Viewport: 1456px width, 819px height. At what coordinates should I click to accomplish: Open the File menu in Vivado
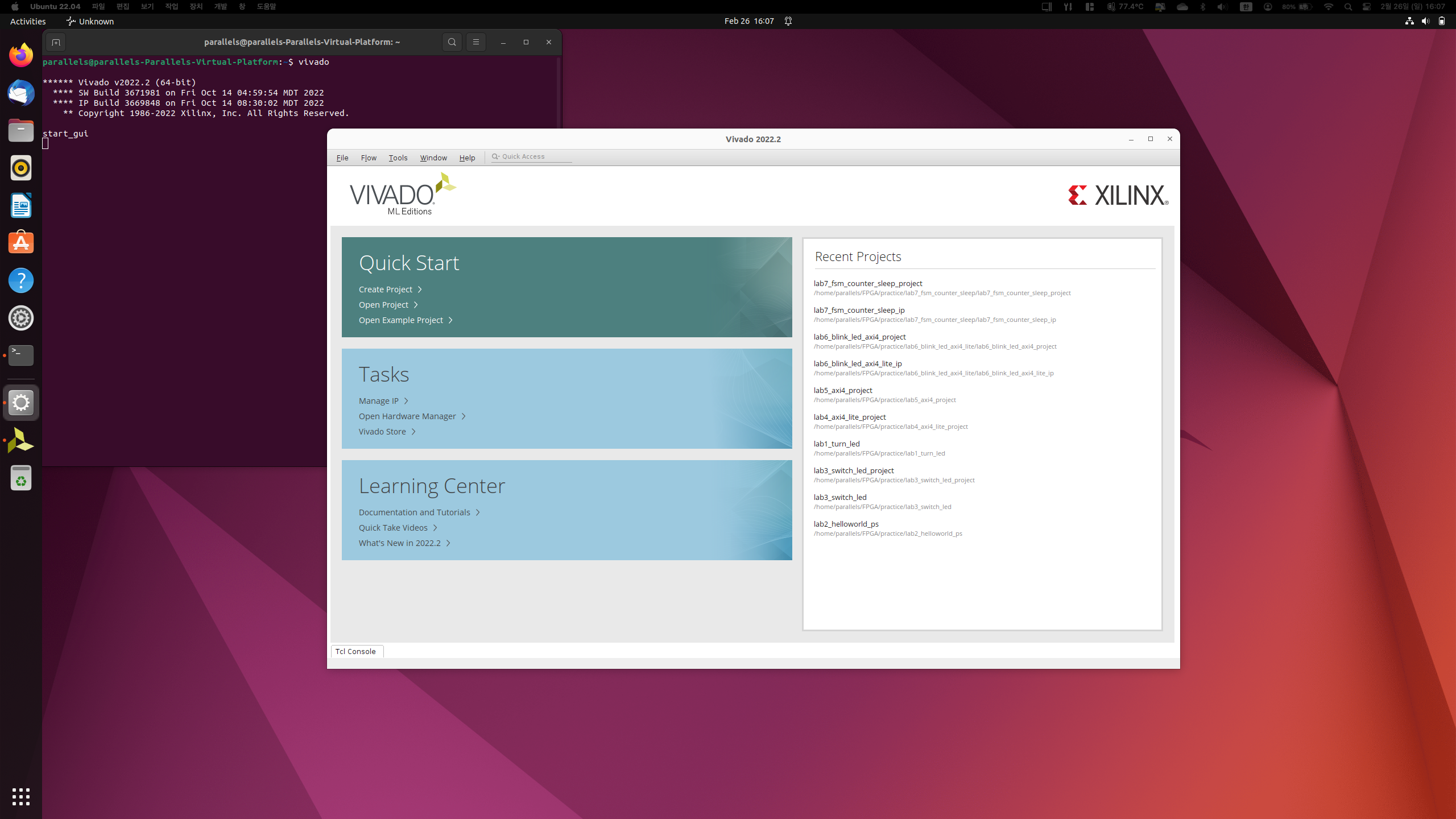click(342, 158)
